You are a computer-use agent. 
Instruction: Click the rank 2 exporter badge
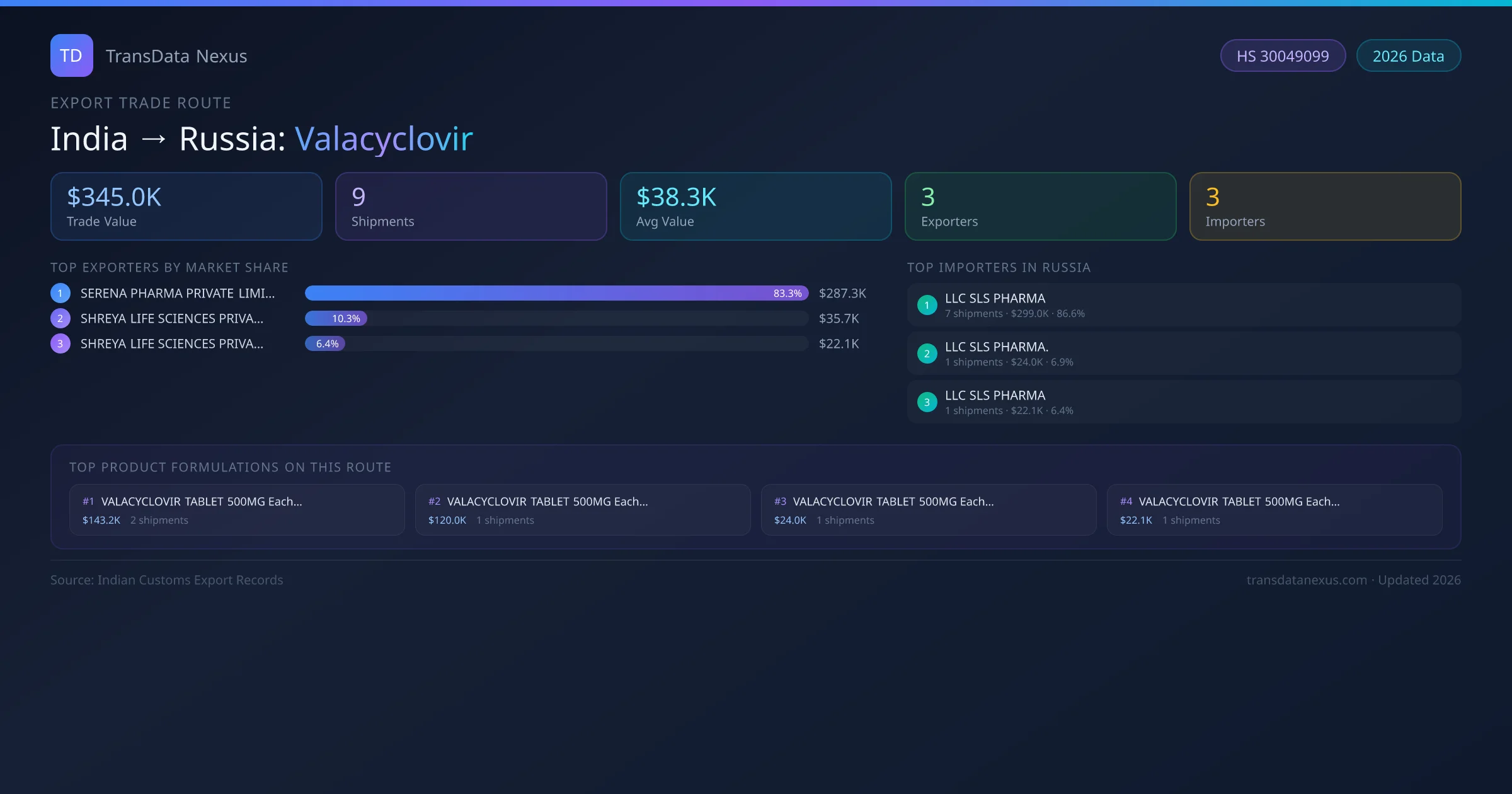60,318
